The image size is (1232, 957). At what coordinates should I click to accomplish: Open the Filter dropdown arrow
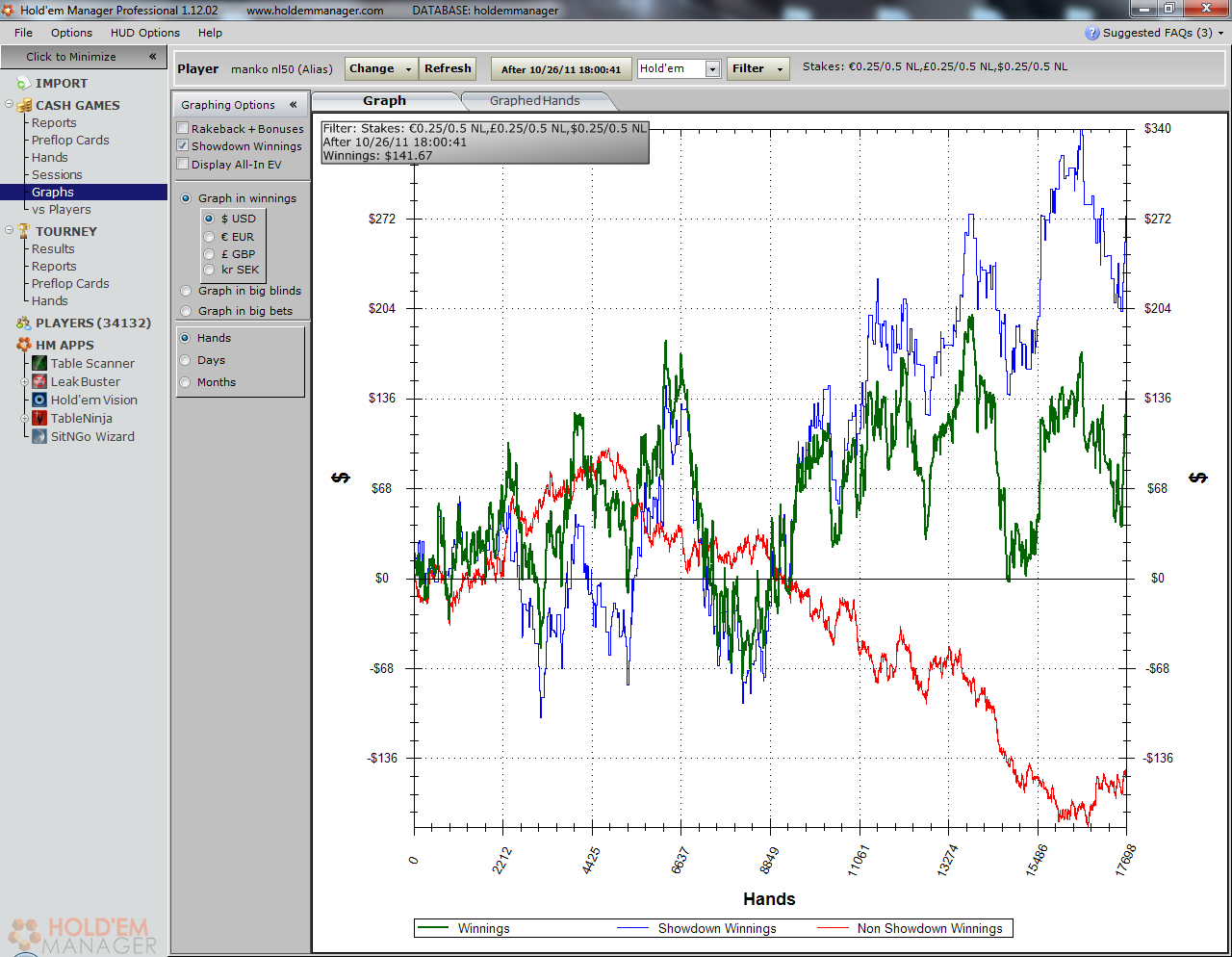[x=780, y=69]
